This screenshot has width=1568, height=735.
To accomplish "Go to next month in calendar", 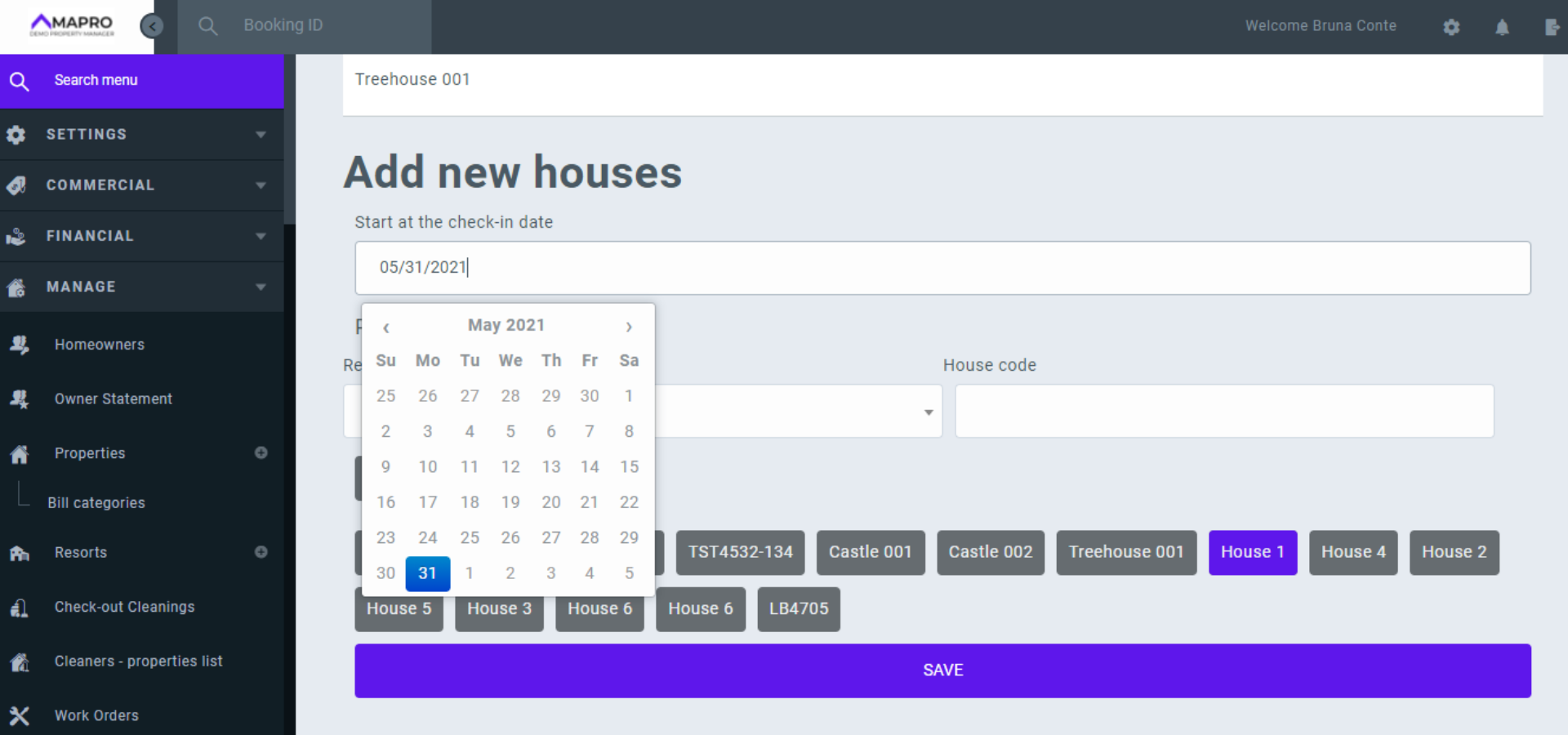I will tap(628, 327).
